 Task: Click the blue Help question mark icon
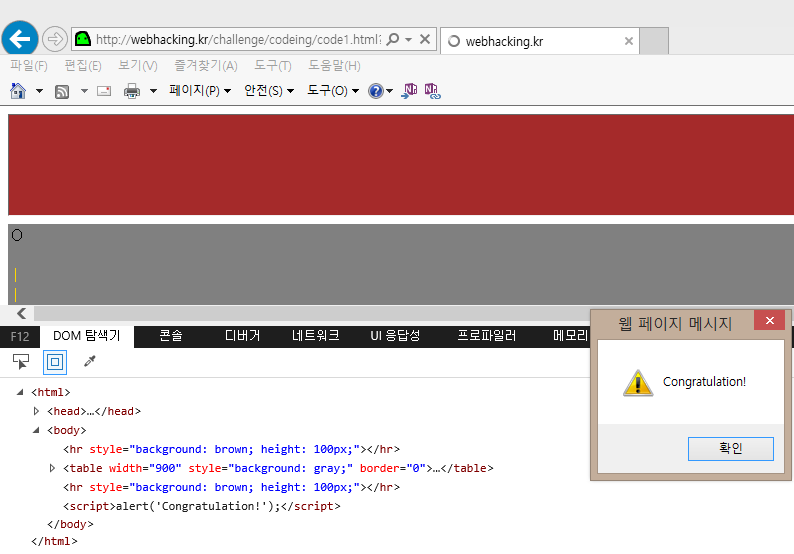(x=376, y=91)
